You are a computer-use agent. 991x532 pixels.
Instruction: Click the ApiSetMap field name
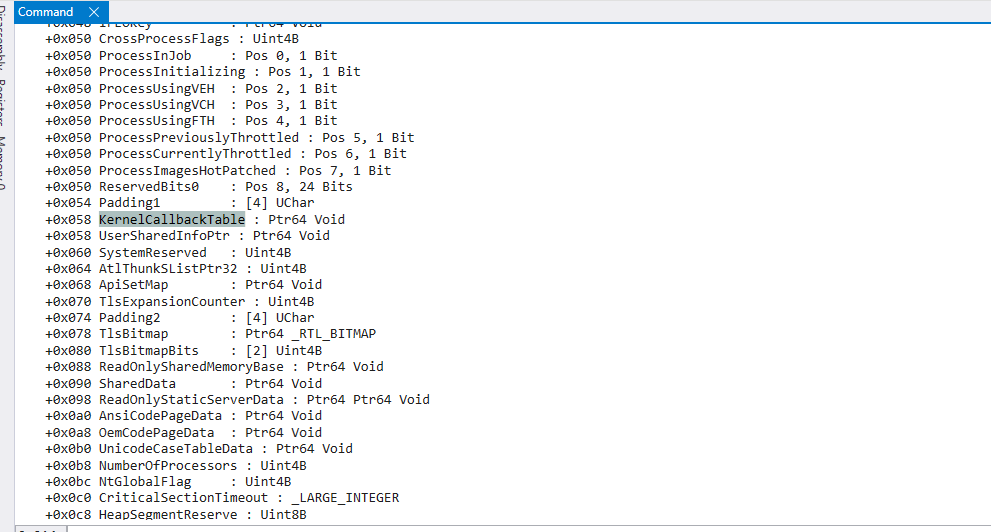tap(133, 285)
